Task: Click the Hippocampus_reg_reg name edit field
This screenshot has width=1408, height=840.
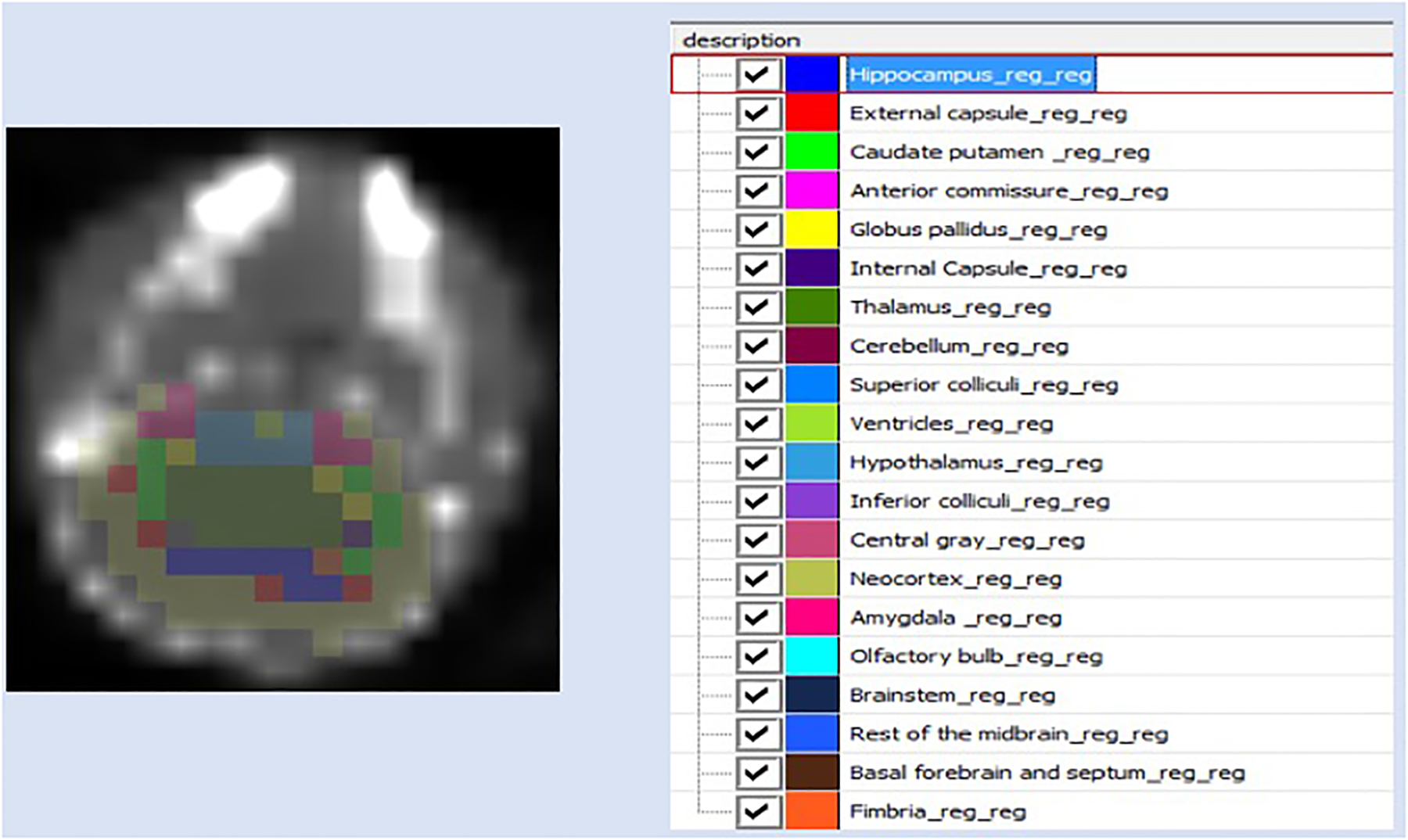Action: [972, 74]
